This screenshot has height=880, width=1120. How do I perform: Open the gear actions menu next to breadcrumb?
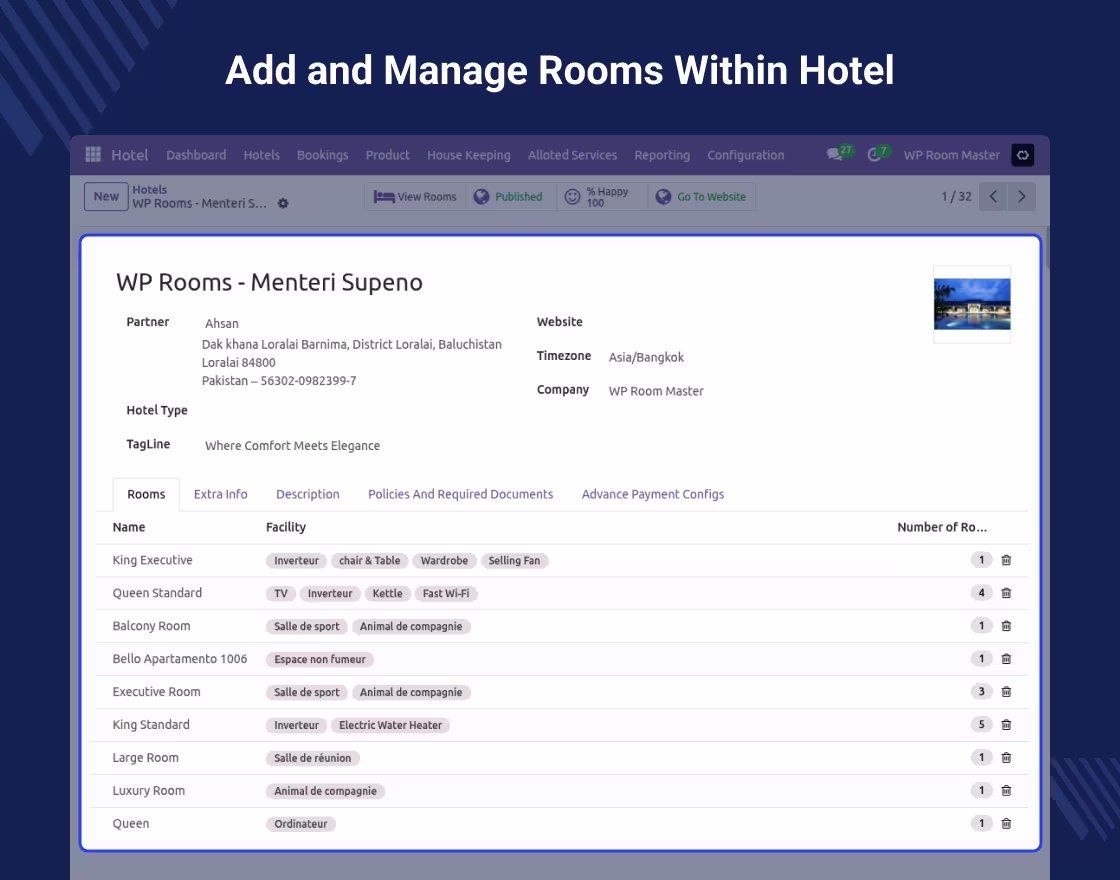click(283, 204)
